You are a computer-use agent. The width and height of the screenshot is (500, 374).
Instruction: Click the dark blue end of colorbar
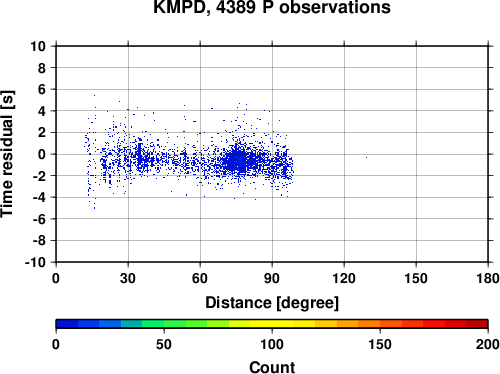(67, 324)
